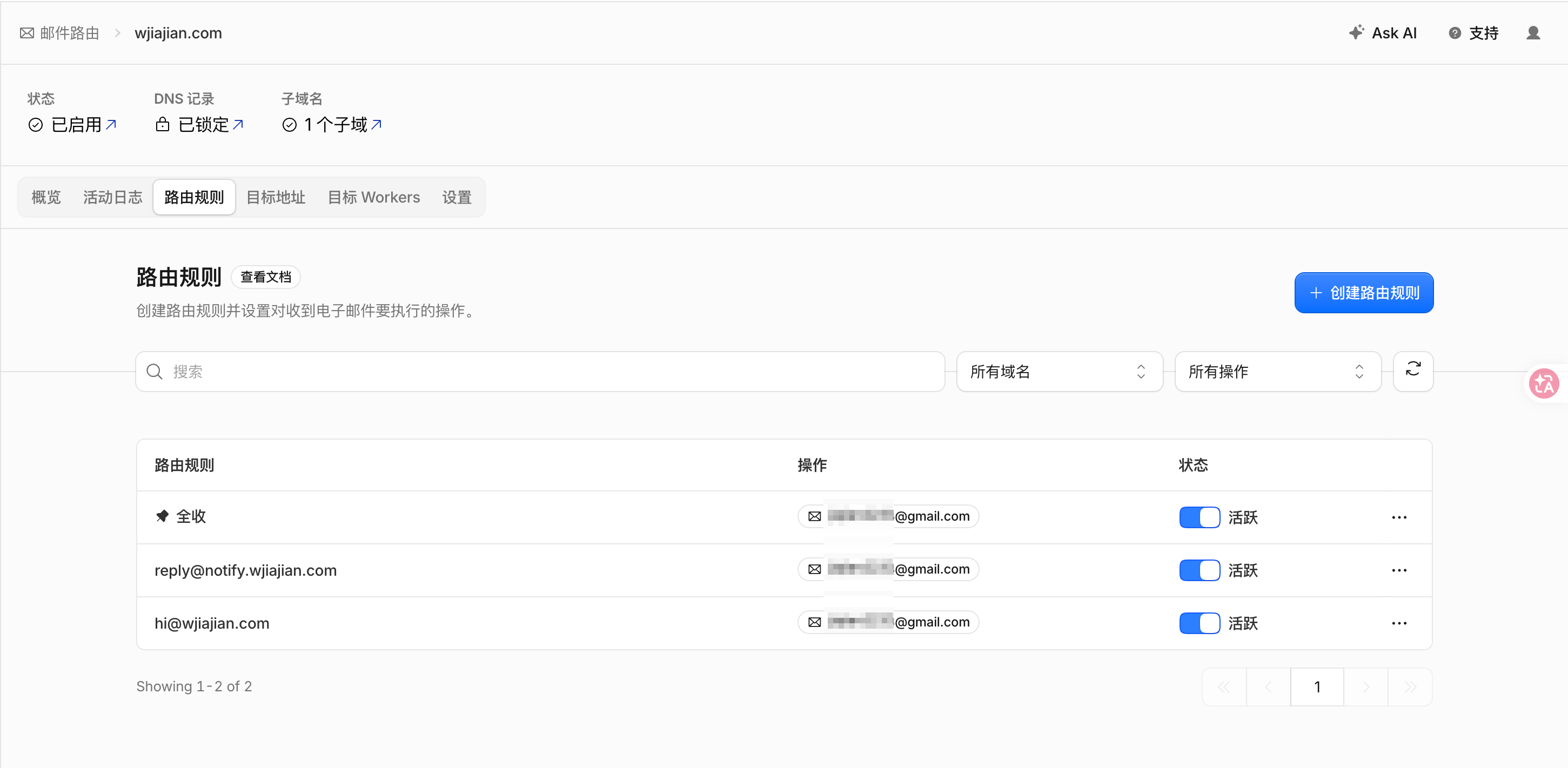
Task: Switch off the hi@wjiajian.com rule
Action: pos(1199,623)
